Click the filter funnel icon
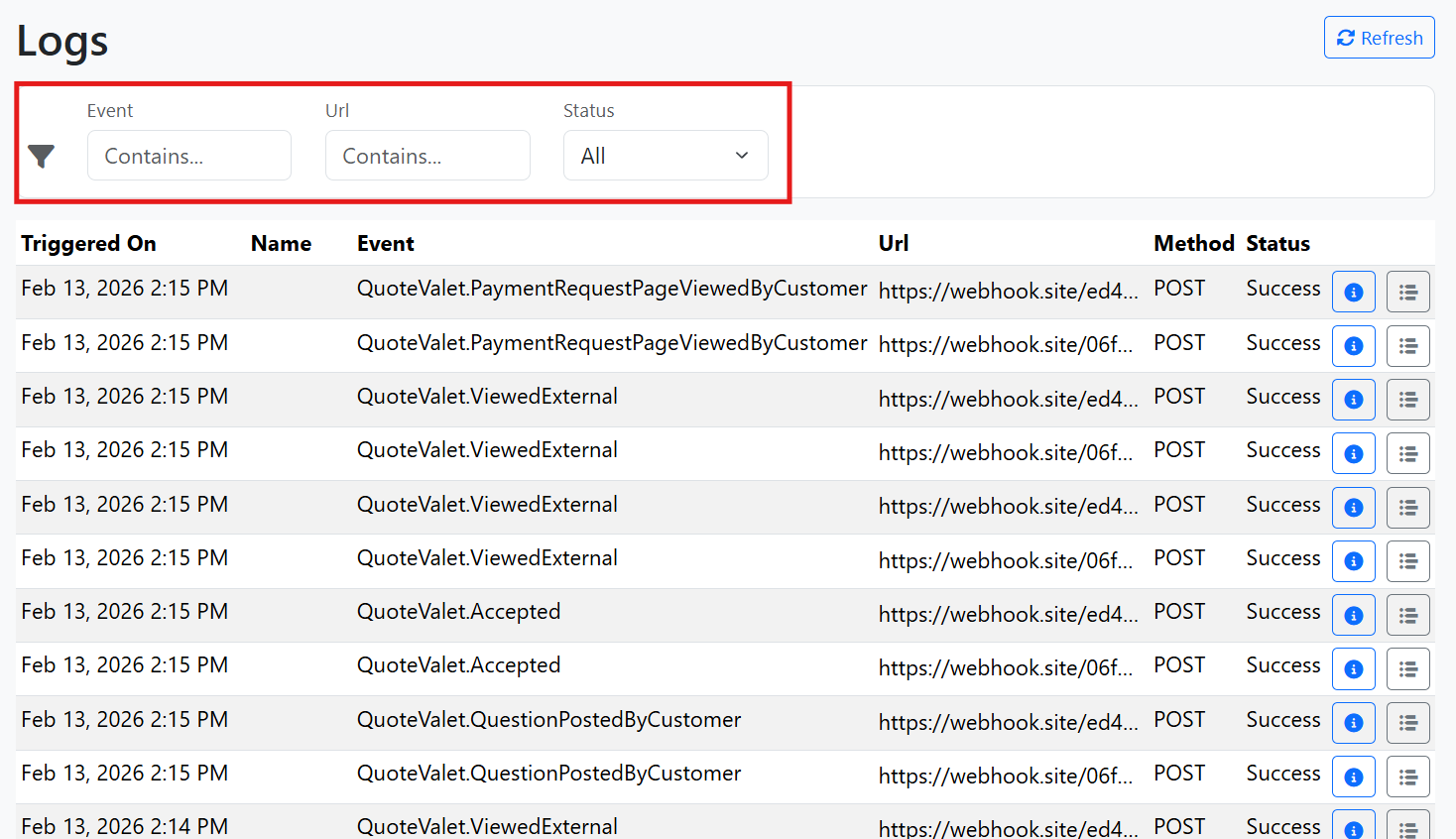 pyautogui.click(x=42, y=156)
